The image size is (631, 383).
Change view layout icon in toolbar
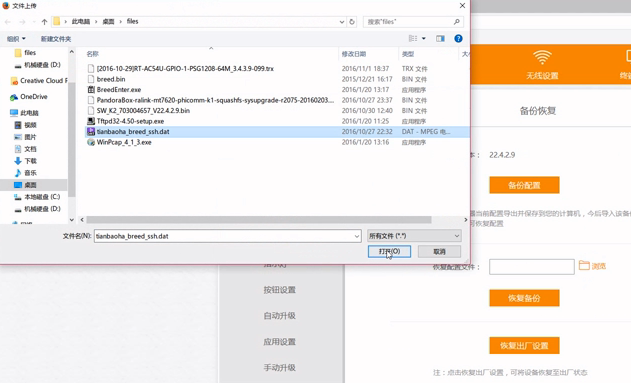[x=413, y=39]
